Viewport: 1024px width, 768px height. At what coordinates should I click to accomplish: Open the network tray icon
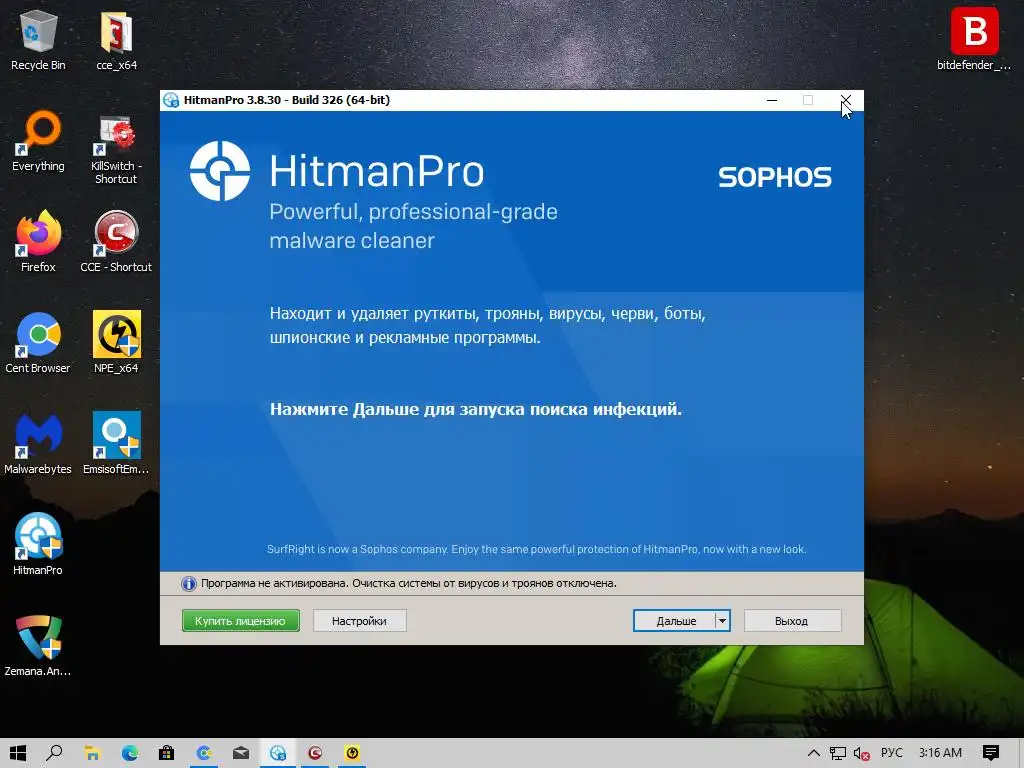pyautogui.click(x=837, y=753)
